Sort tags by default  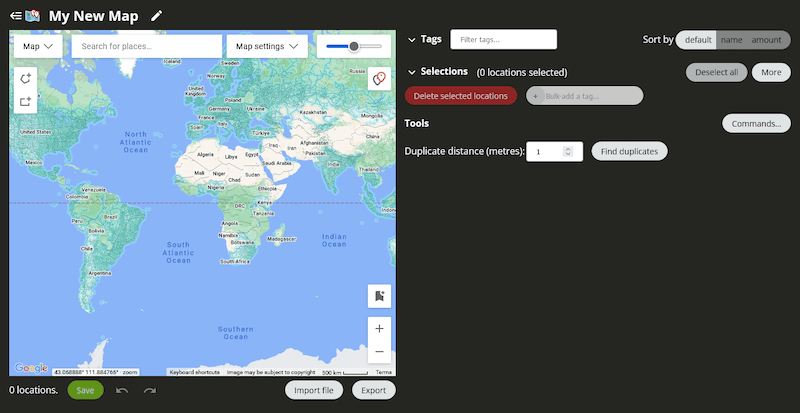(x=697, y=40)
